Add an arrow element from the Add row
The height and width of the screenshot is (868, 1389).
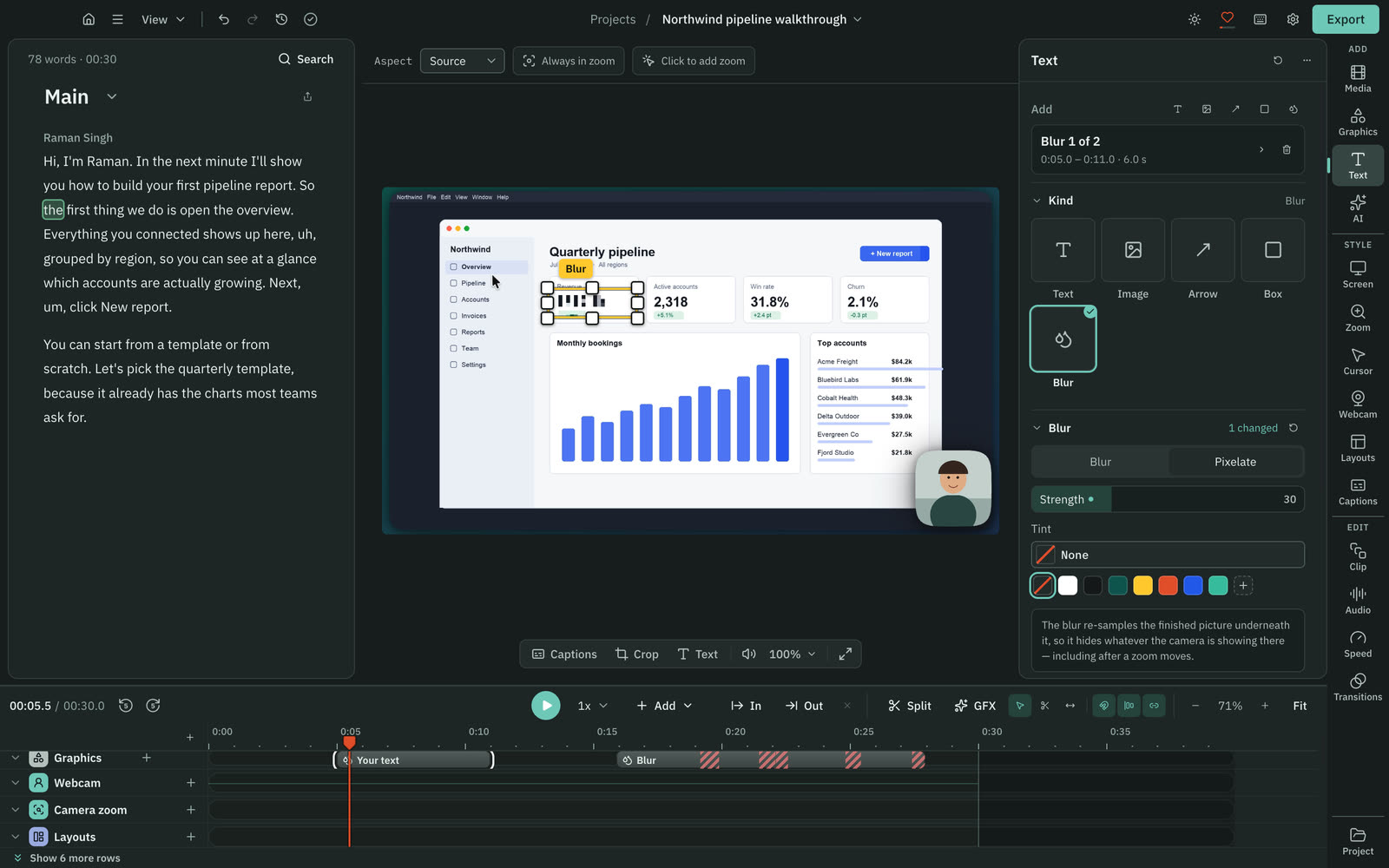[x=1235, y=109]
